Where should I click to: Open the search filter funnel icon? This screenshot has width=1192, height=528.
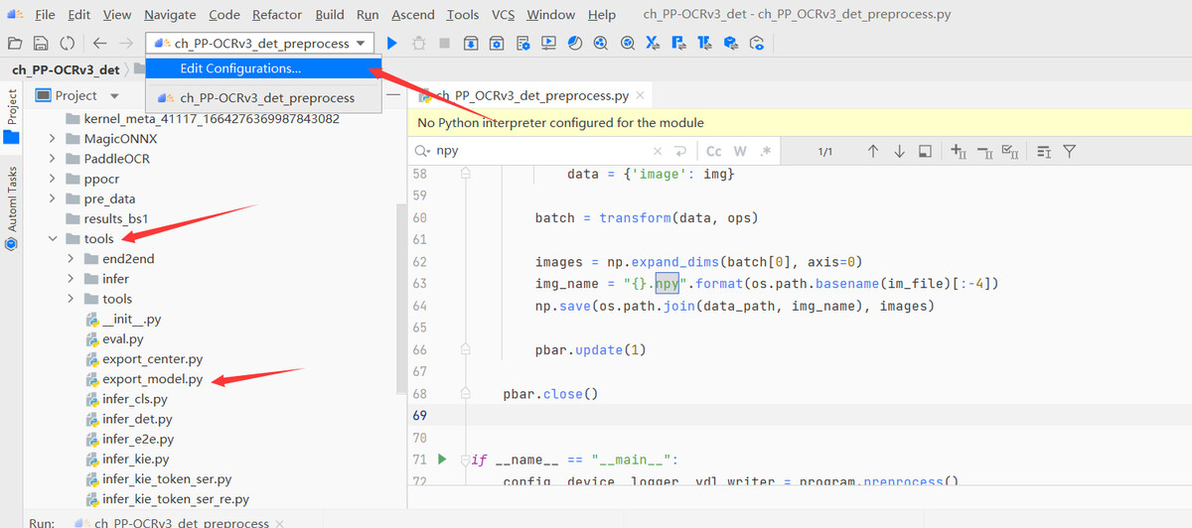pos(1069,151)
